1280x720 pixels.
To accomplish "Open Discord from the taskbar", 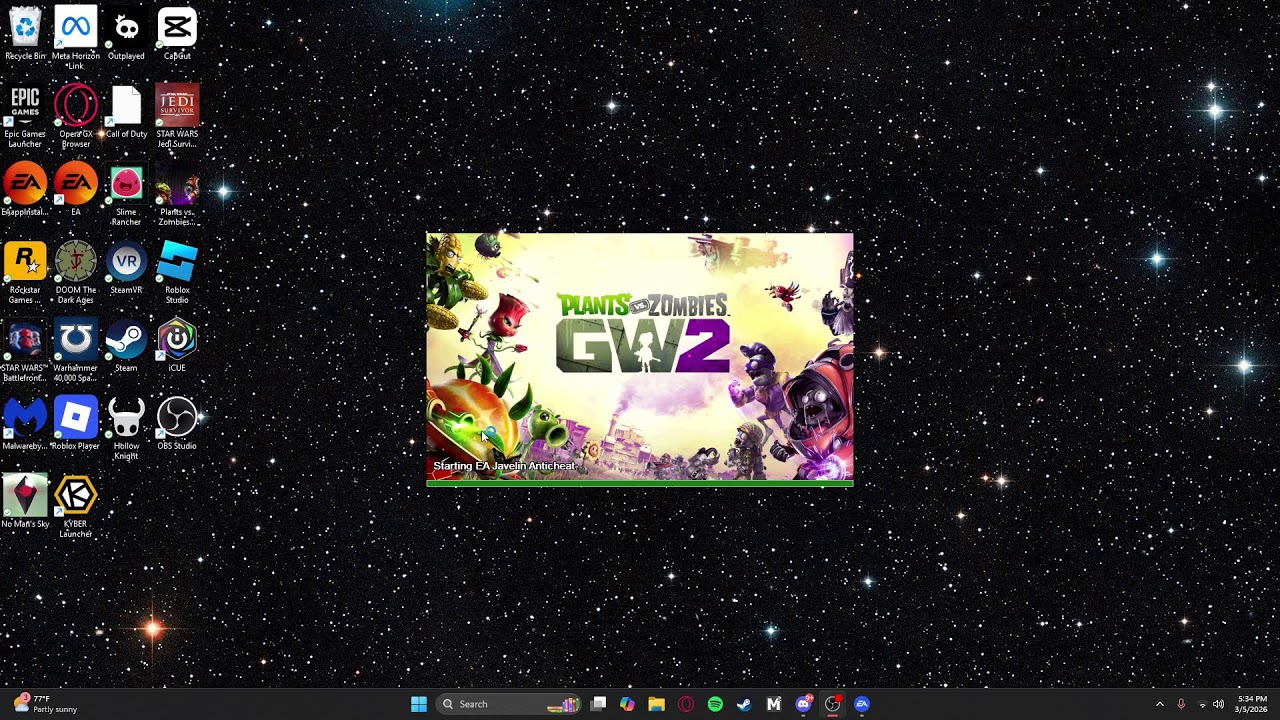I will [x=803, y=704].
